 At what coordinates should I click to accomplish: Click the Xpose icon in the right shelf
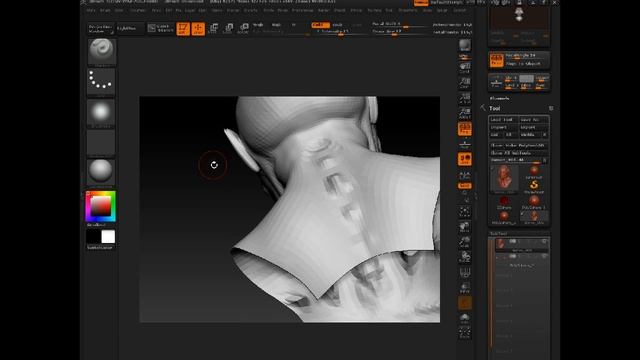464,333
